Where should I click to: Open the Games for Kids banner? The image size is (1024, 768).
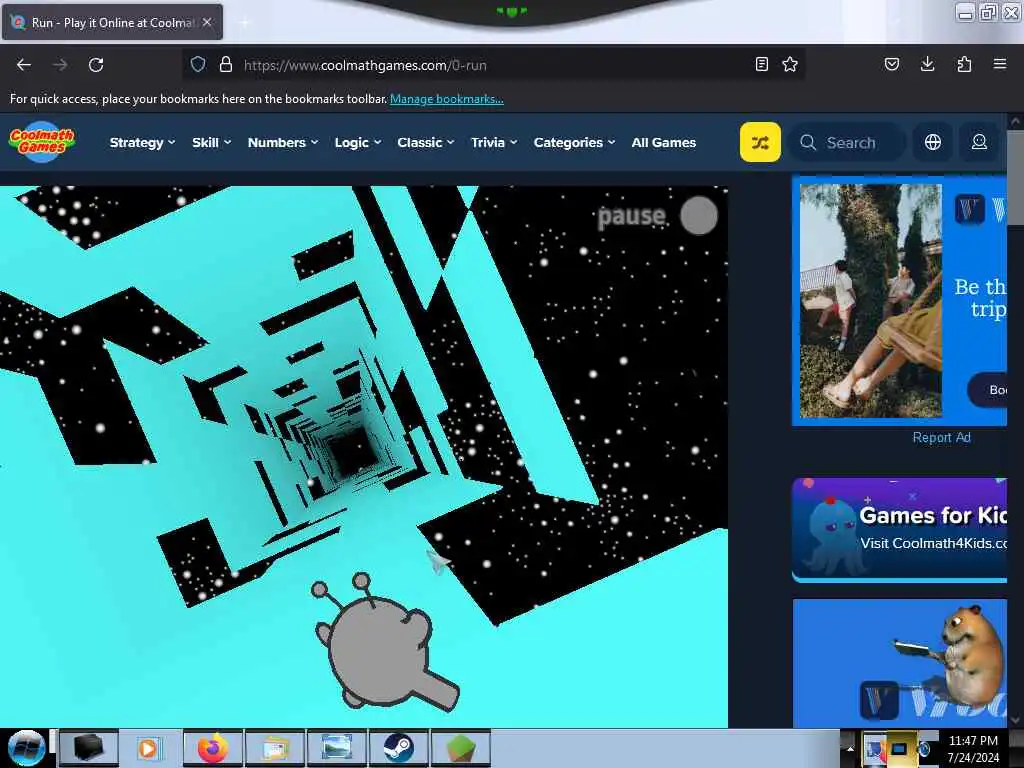(x=900, y=530)
